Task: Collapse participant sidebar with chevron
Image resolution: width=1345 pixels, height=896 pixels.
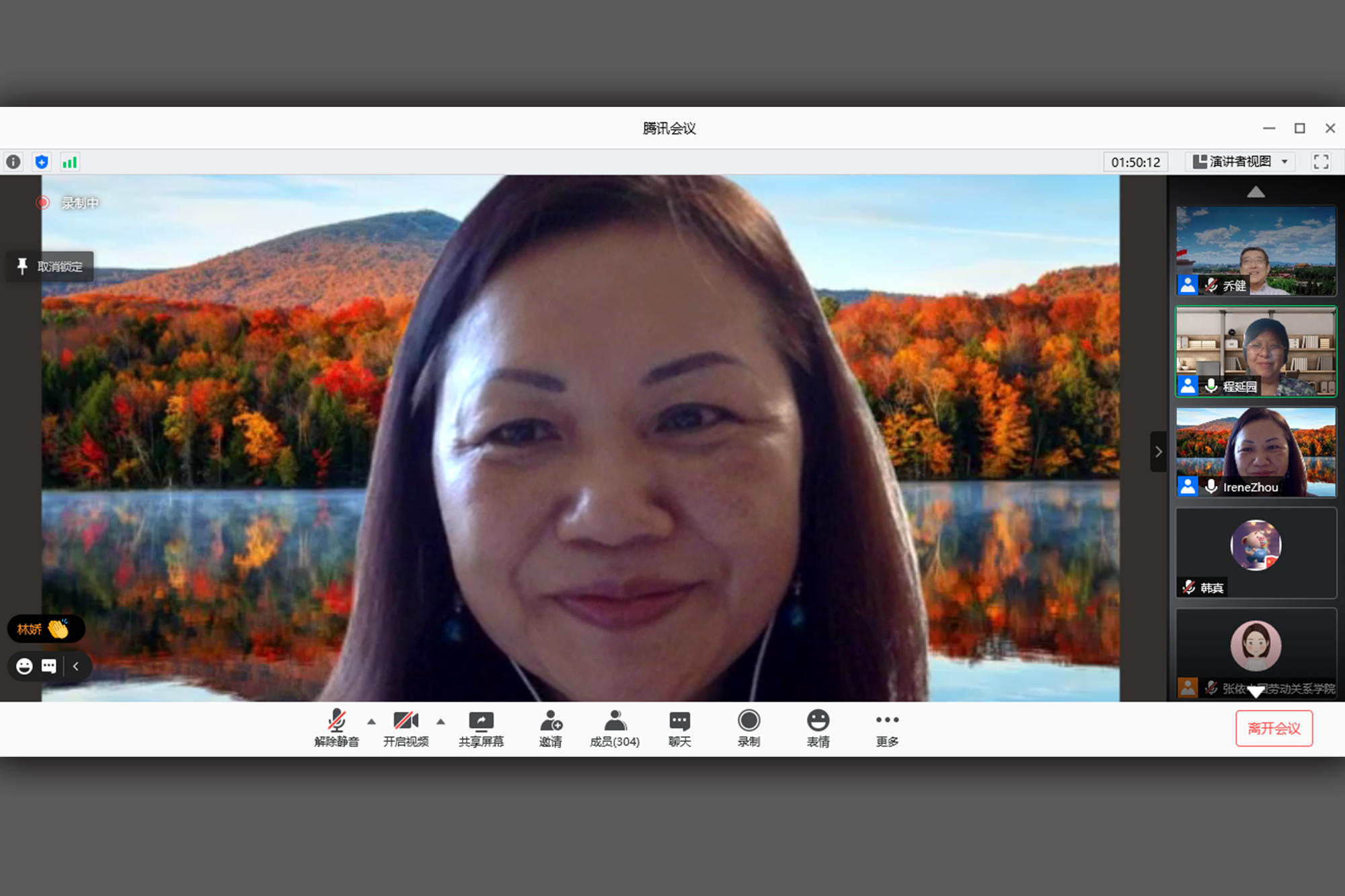Action: pyautogui.click(x=1158, y=452)
